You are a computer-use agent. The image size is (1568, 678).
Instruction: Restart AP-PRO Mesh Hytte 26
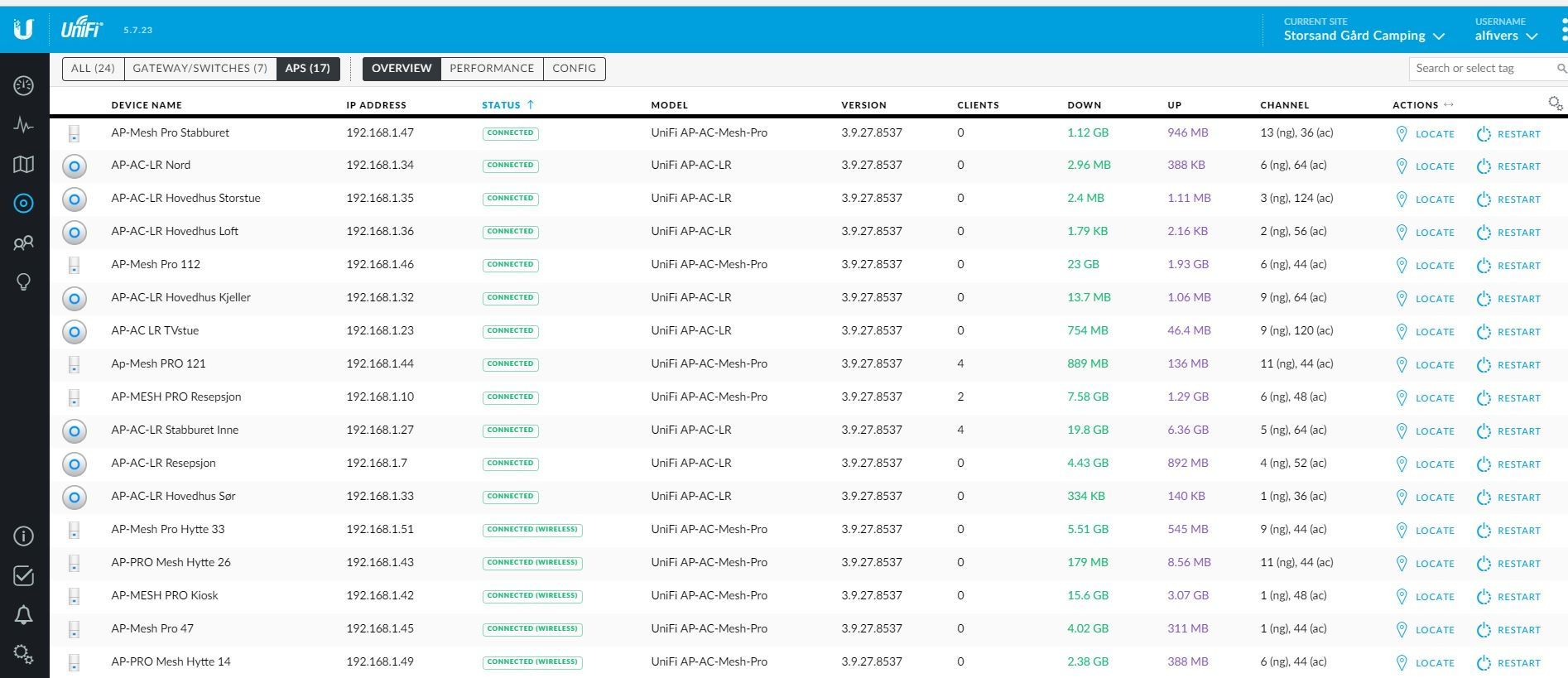pos(1508,564)
